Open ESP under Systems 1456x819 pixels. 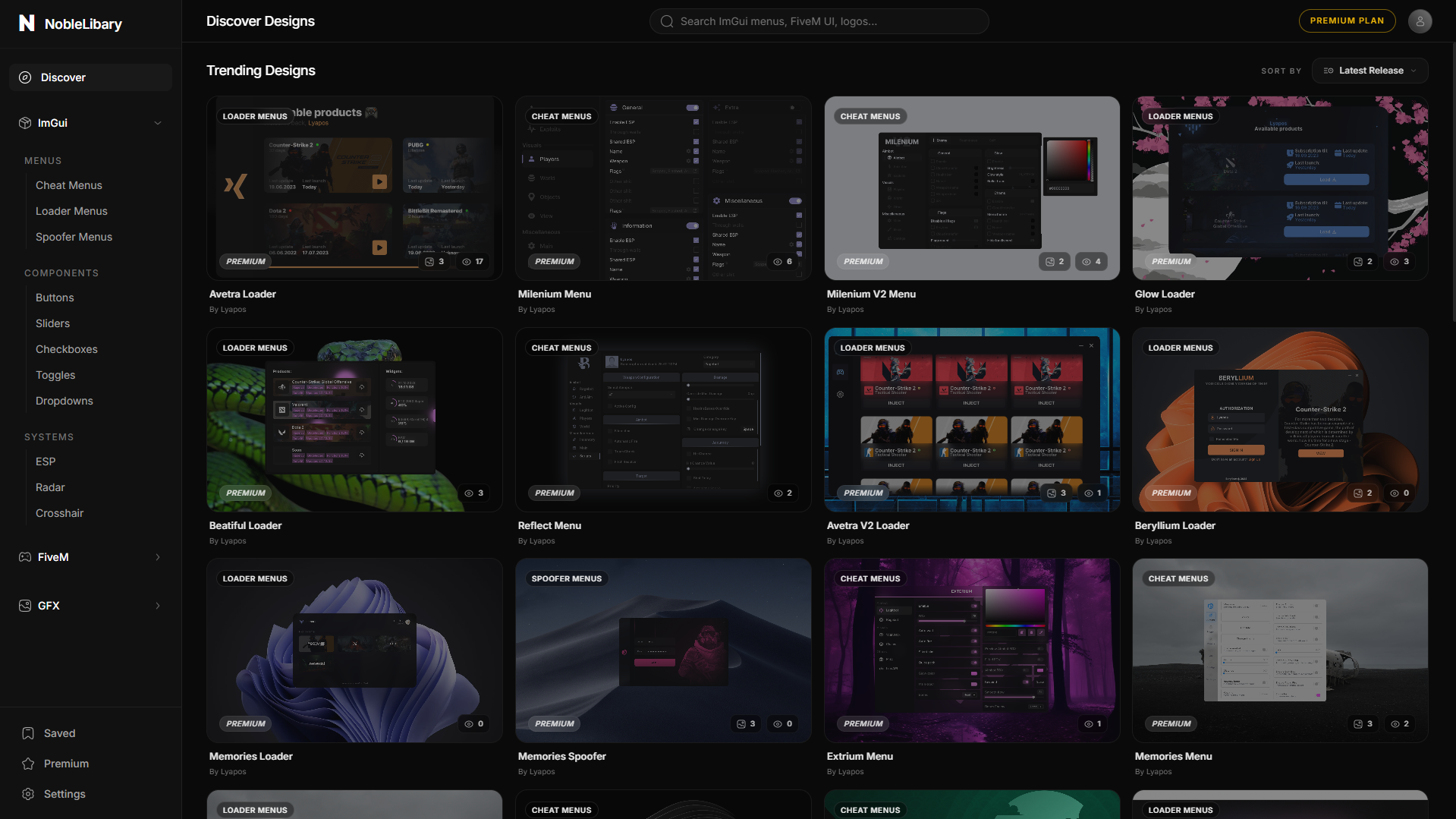click(46, 461)
